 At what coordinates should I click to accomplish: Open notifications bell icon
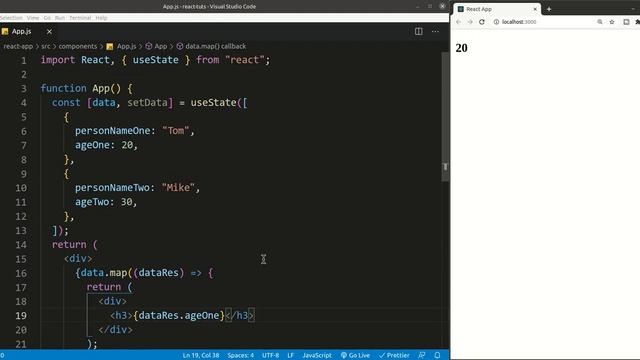click(437, 356)
